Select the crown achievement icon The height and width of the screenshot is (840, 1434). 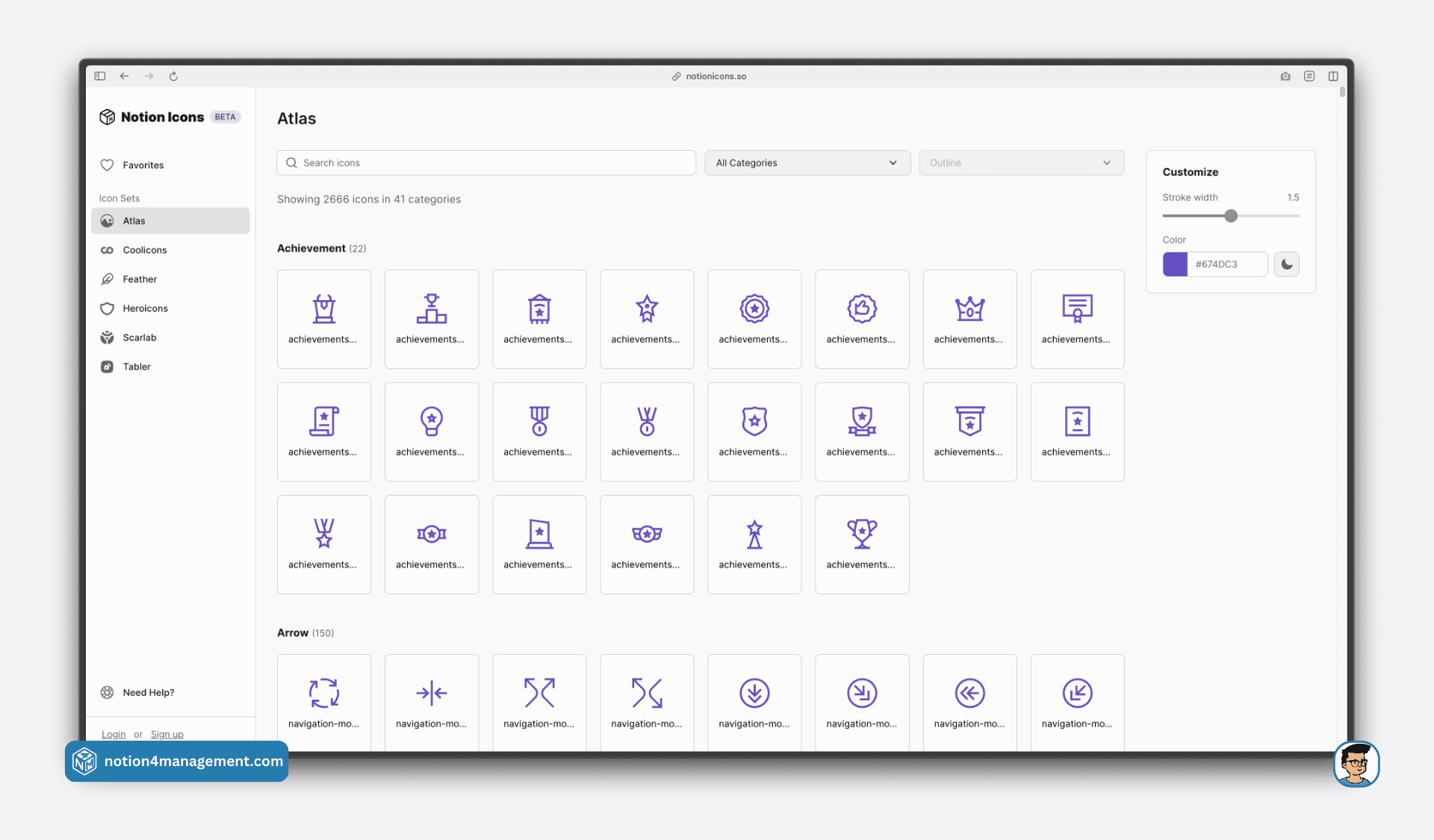coord(969,319)
